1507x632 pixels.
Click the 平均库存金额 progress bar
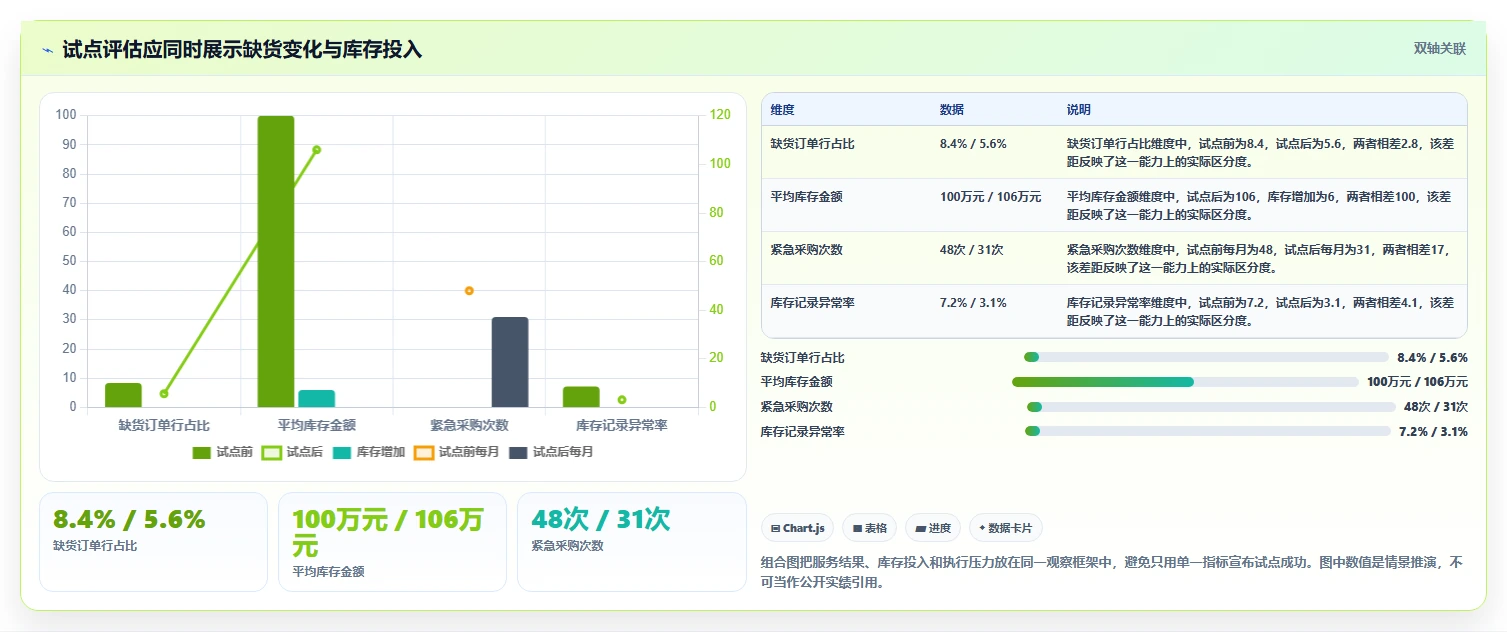pyautogui.click(x=1185, y=382)
